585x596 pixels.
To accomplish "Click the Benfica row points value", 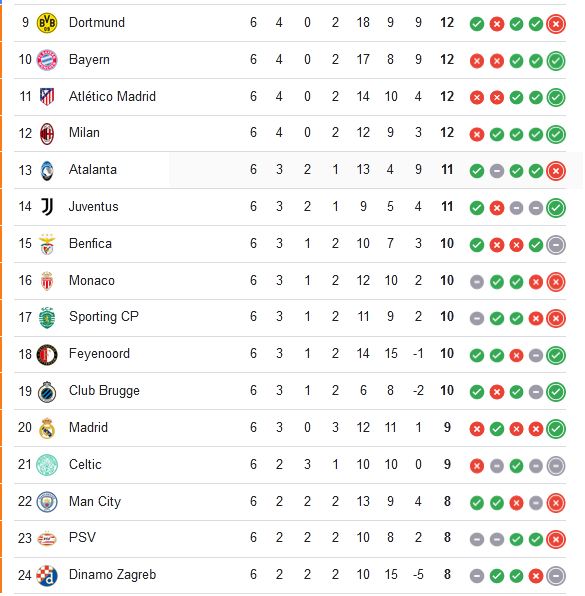I will 447,243.
